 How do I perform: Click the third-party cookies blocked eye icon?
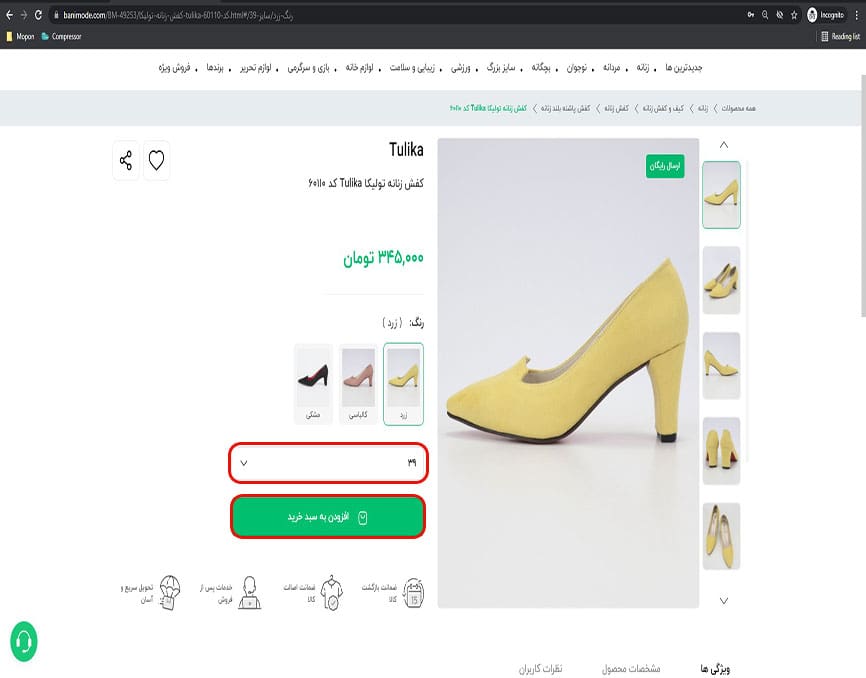tap(779, 15)
